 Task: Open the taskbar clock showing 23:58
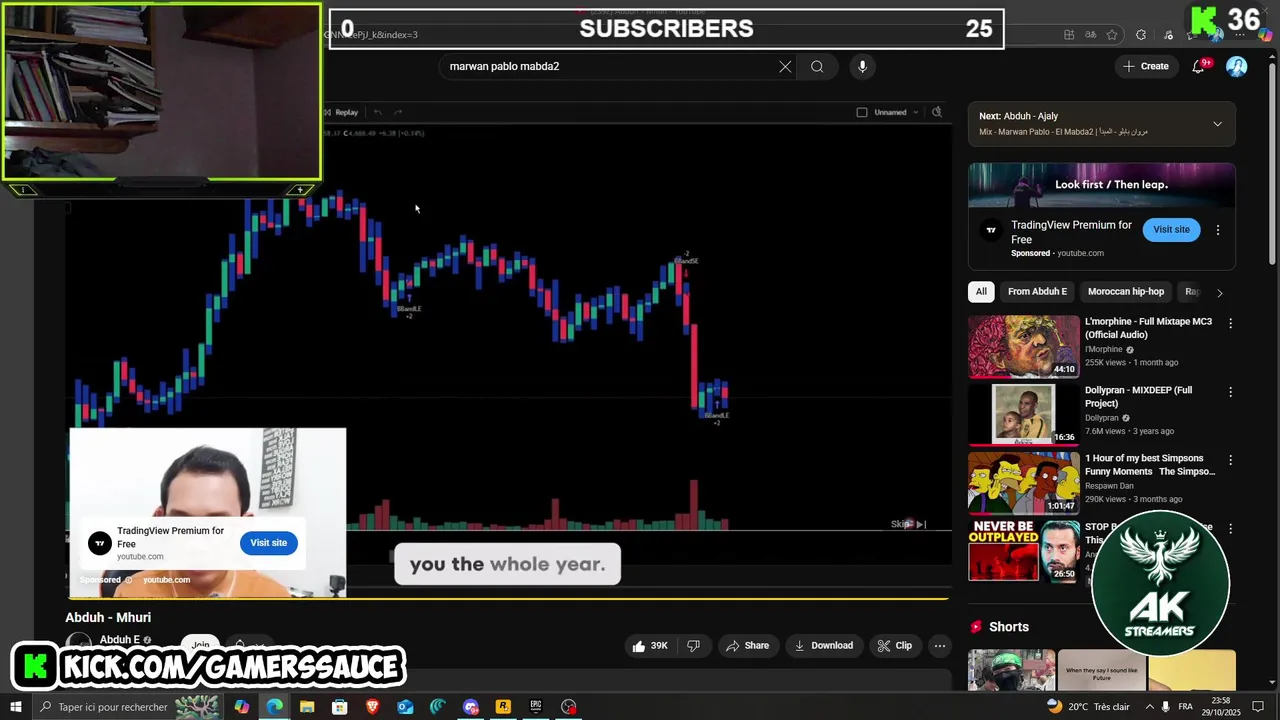tap(1221, 707)
